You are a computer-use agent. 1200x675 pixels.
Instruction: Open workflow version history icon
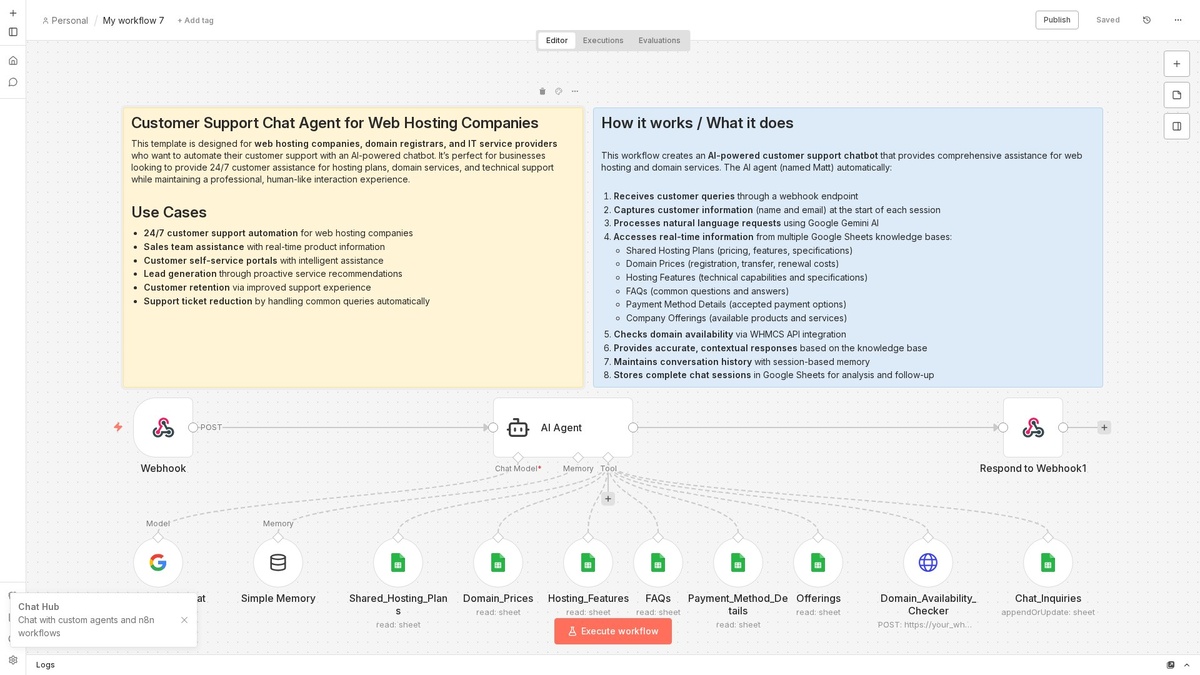pyautogui.click(x=1147, y=20)
